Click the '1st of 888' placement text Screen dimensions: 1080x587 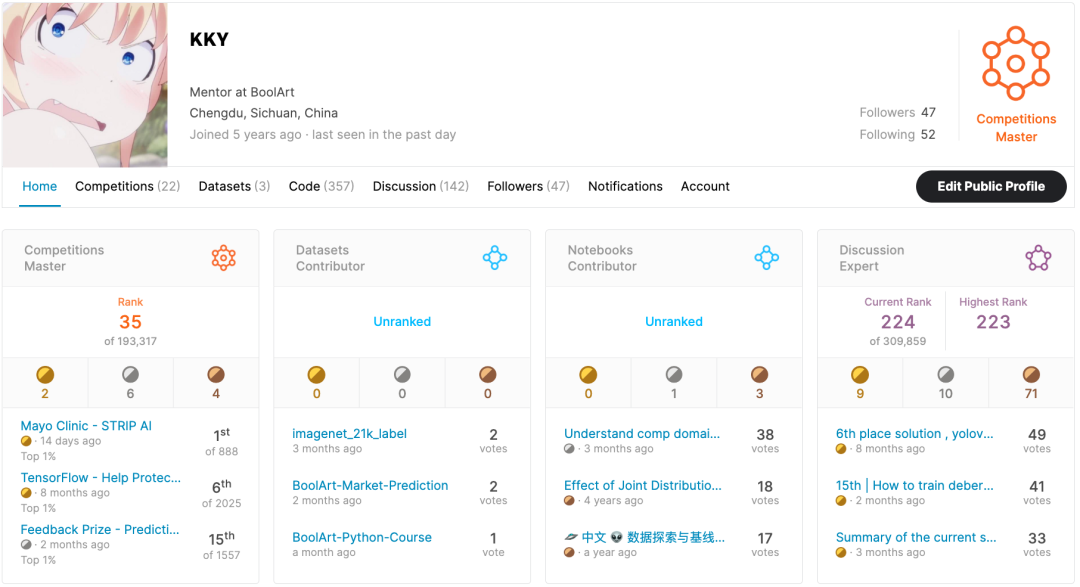221,442
